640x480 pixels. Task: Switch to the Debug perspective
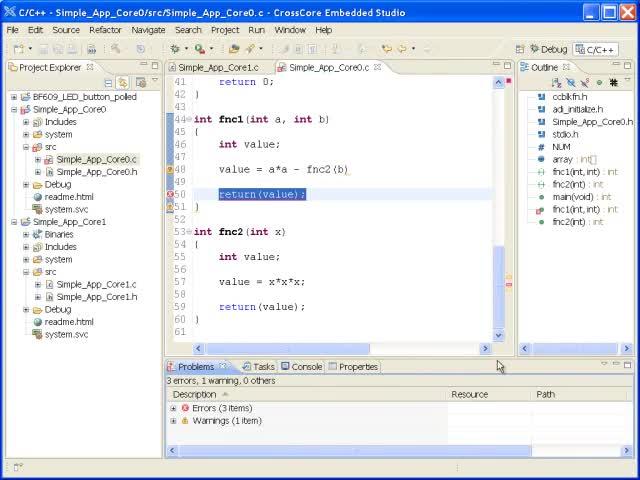[x=549, y=49]
